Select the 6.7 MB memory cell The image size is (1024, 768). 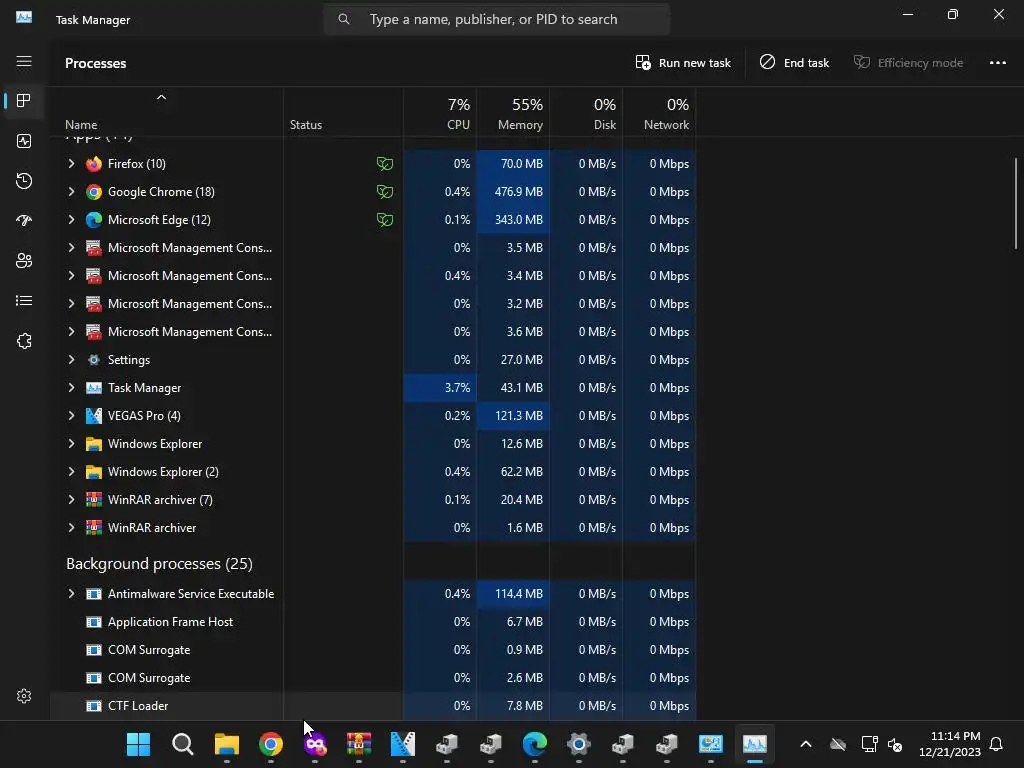click(513, 622)
